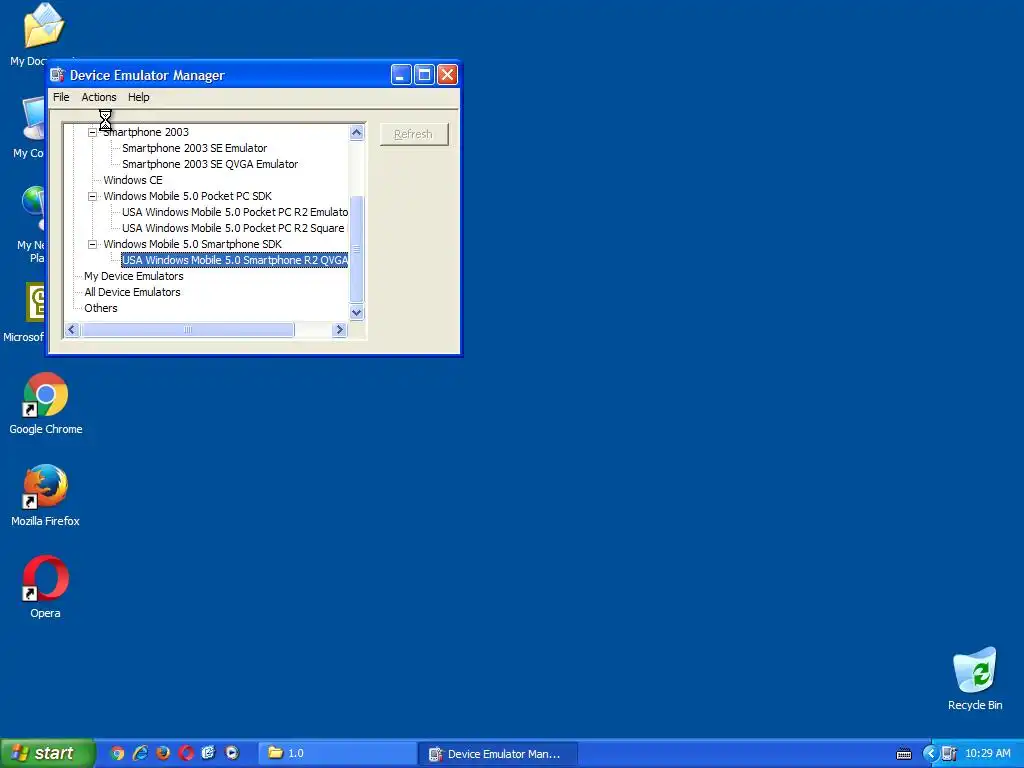This screenshot has height=768, width=1024.
Task: Open the File menu
Action: [61, 97]
